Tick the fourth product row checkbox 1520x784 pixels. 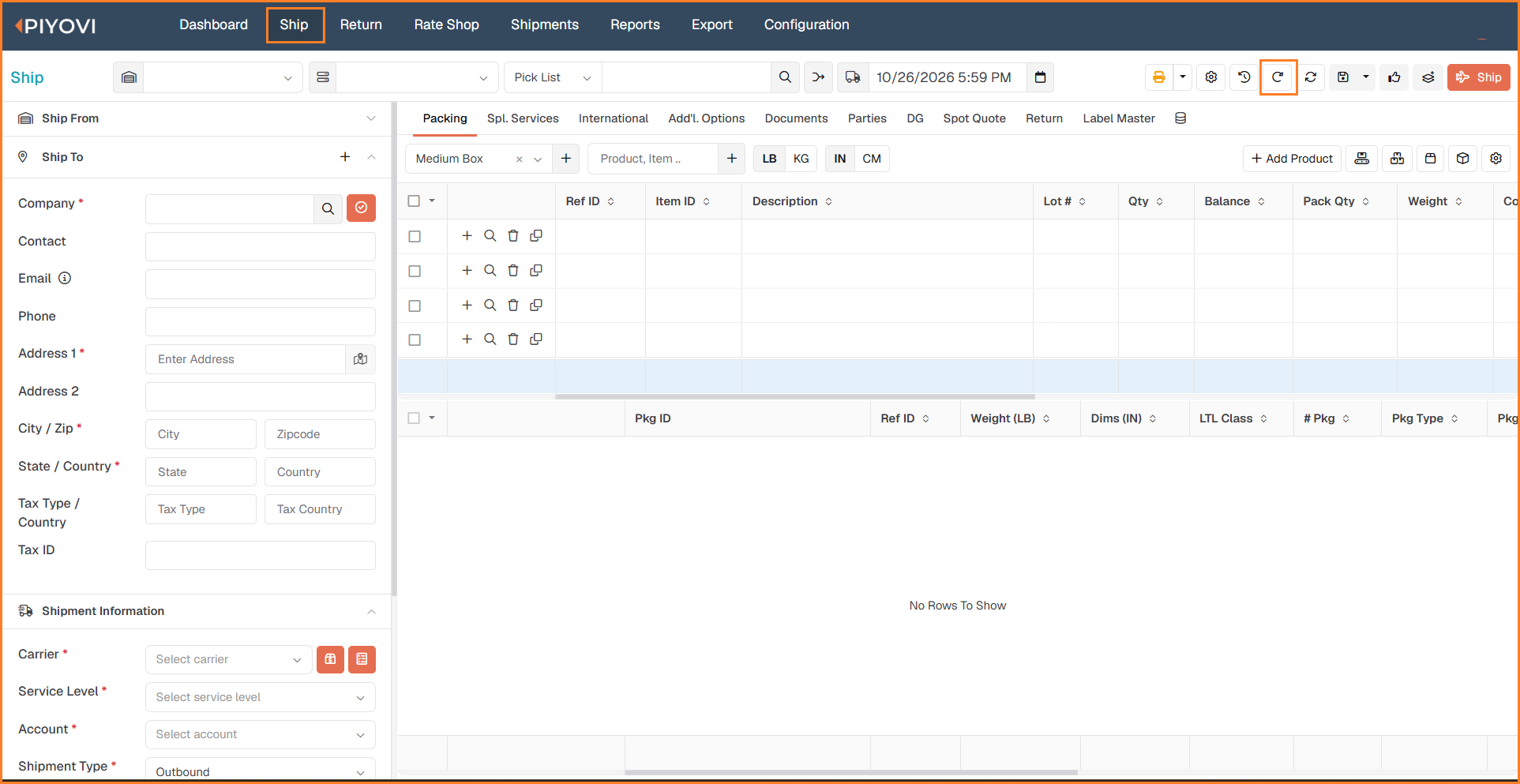coord(415,340)
